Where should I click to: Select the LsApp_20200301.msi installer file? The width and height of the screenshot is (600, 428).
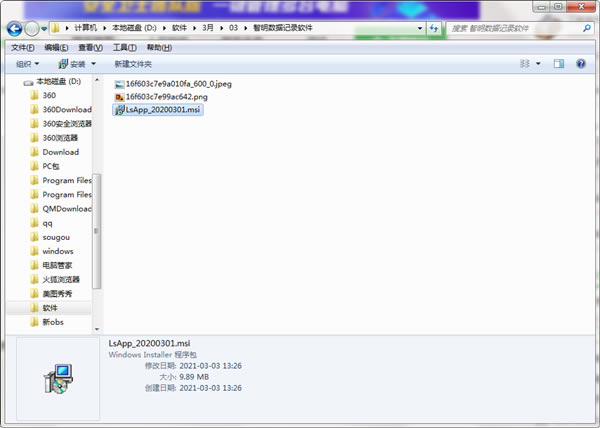[165, 109]
